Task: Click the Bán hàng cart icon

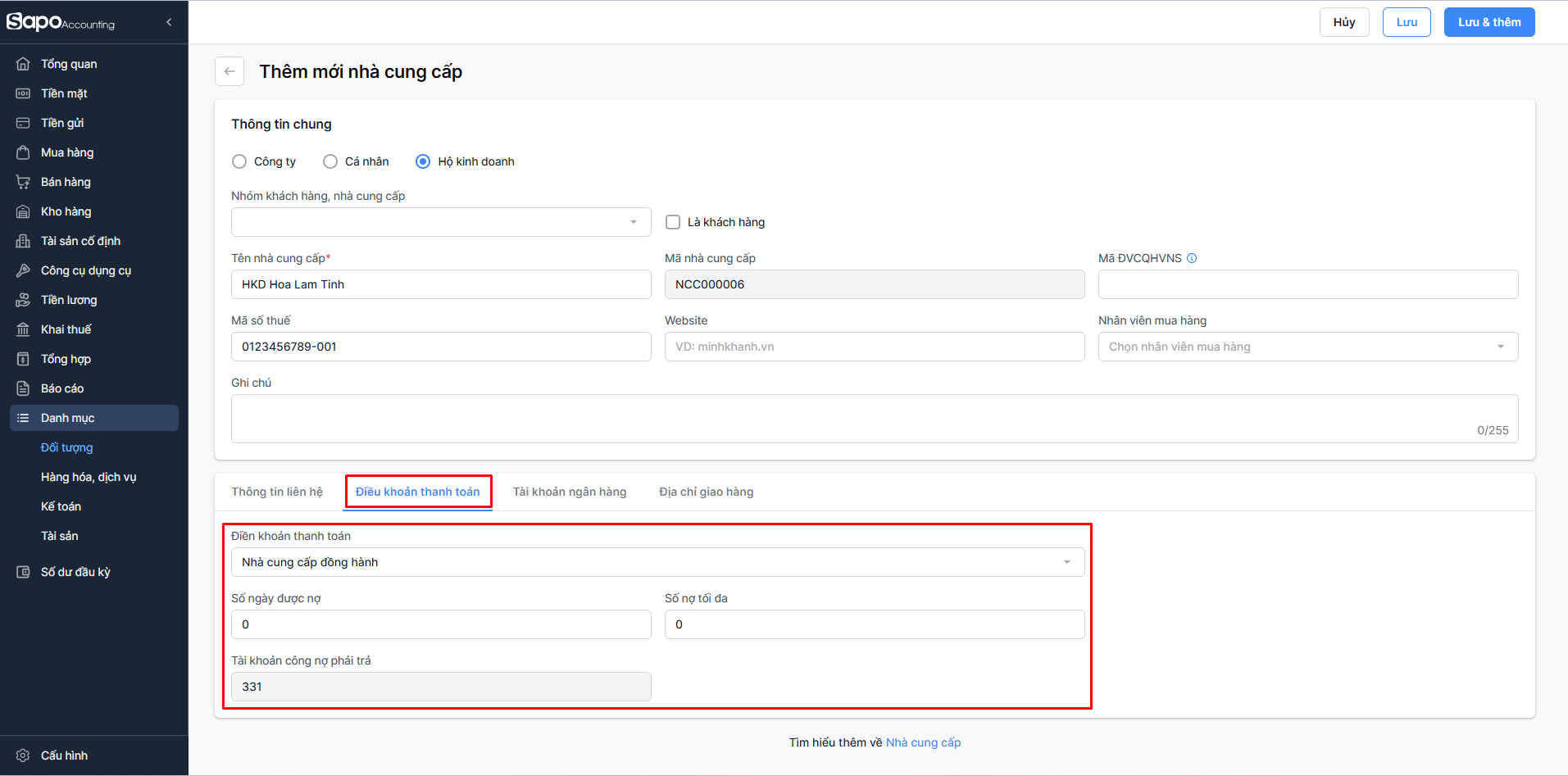Action: [x=23, y=182]
